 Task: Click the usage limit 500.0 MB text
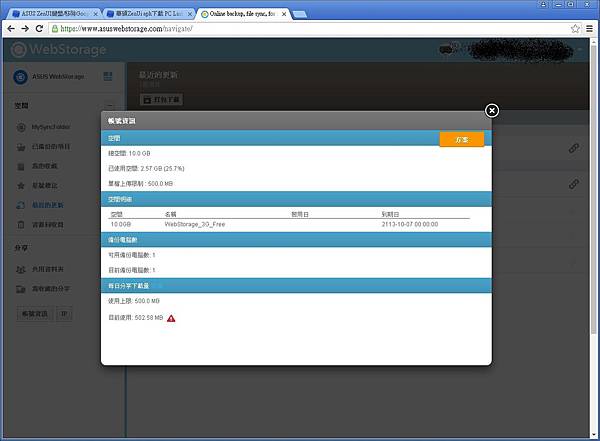click(134, 301)
